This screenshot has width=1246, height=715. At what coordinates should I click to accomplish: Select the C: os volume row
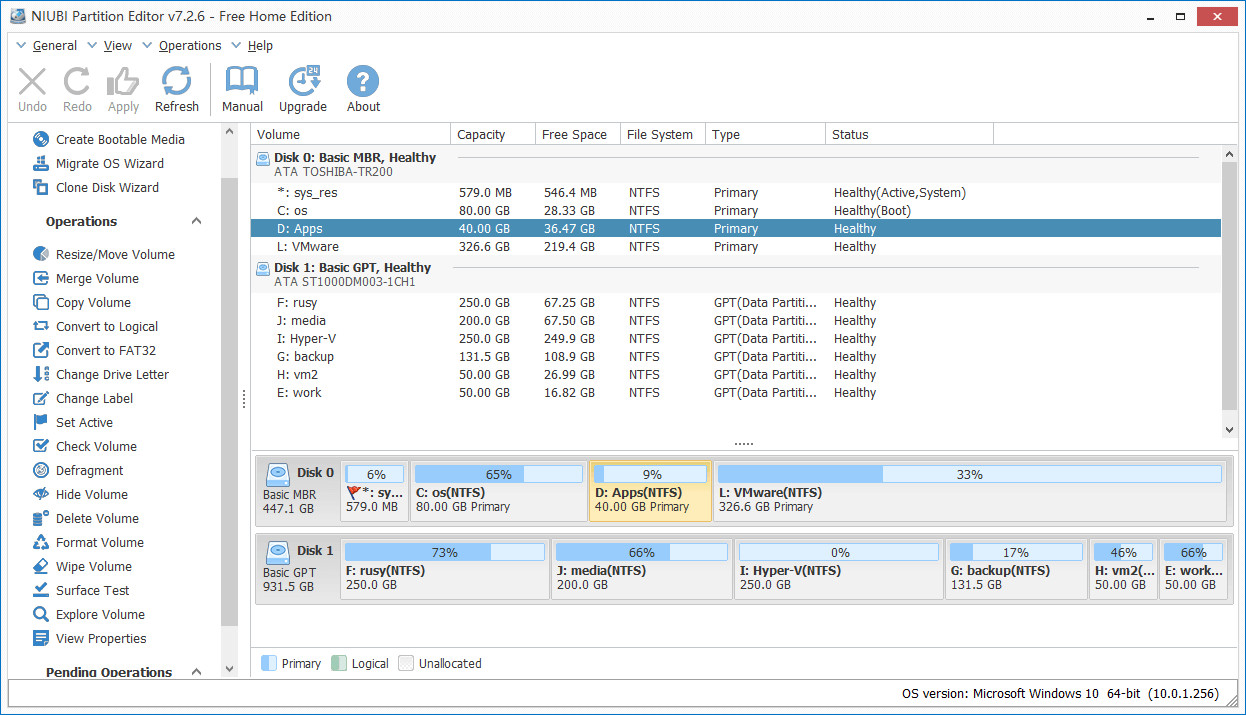pos(736,210)
